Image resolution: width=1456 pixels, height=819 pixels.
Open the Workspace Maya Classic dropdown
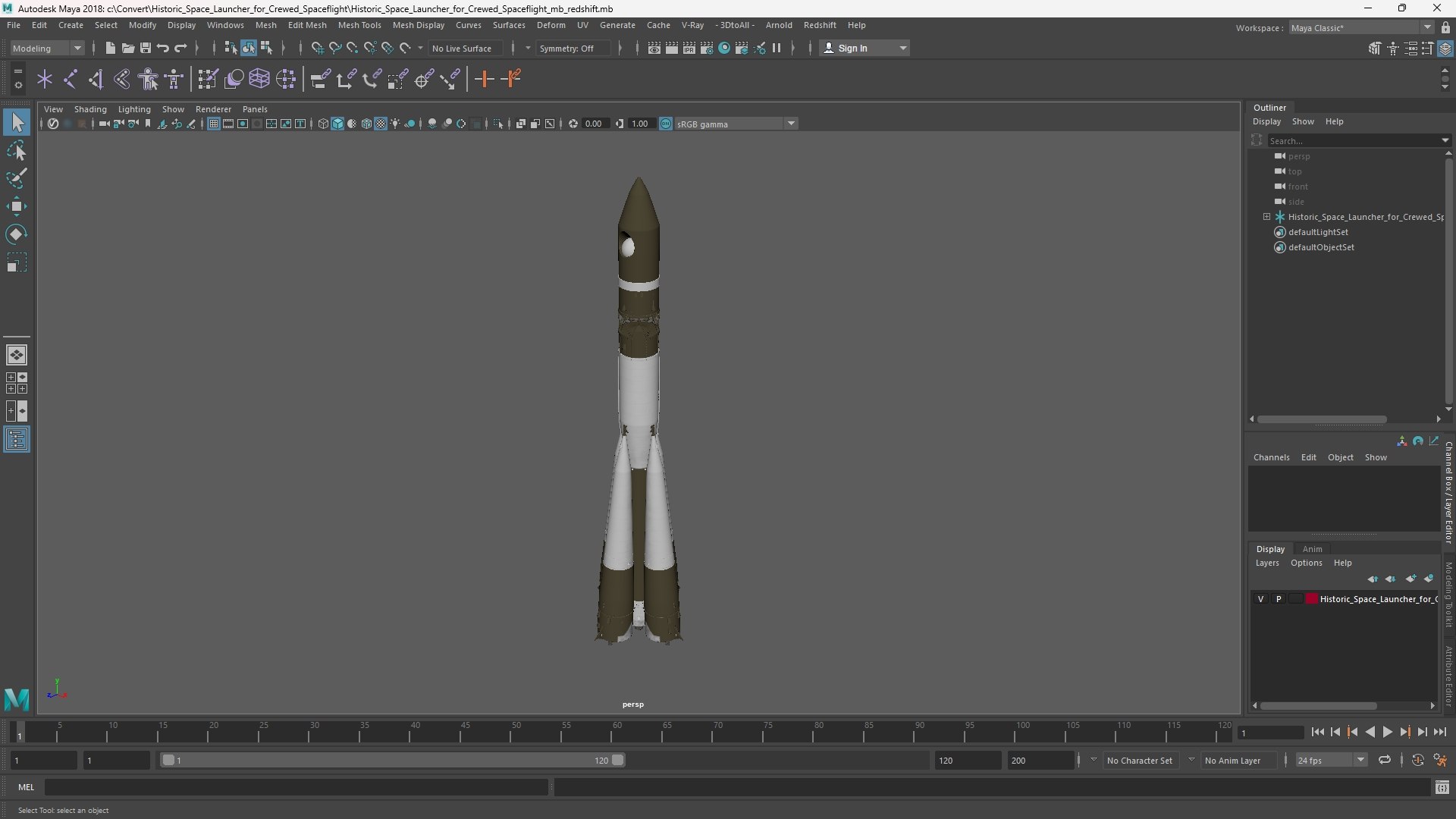1360,28
